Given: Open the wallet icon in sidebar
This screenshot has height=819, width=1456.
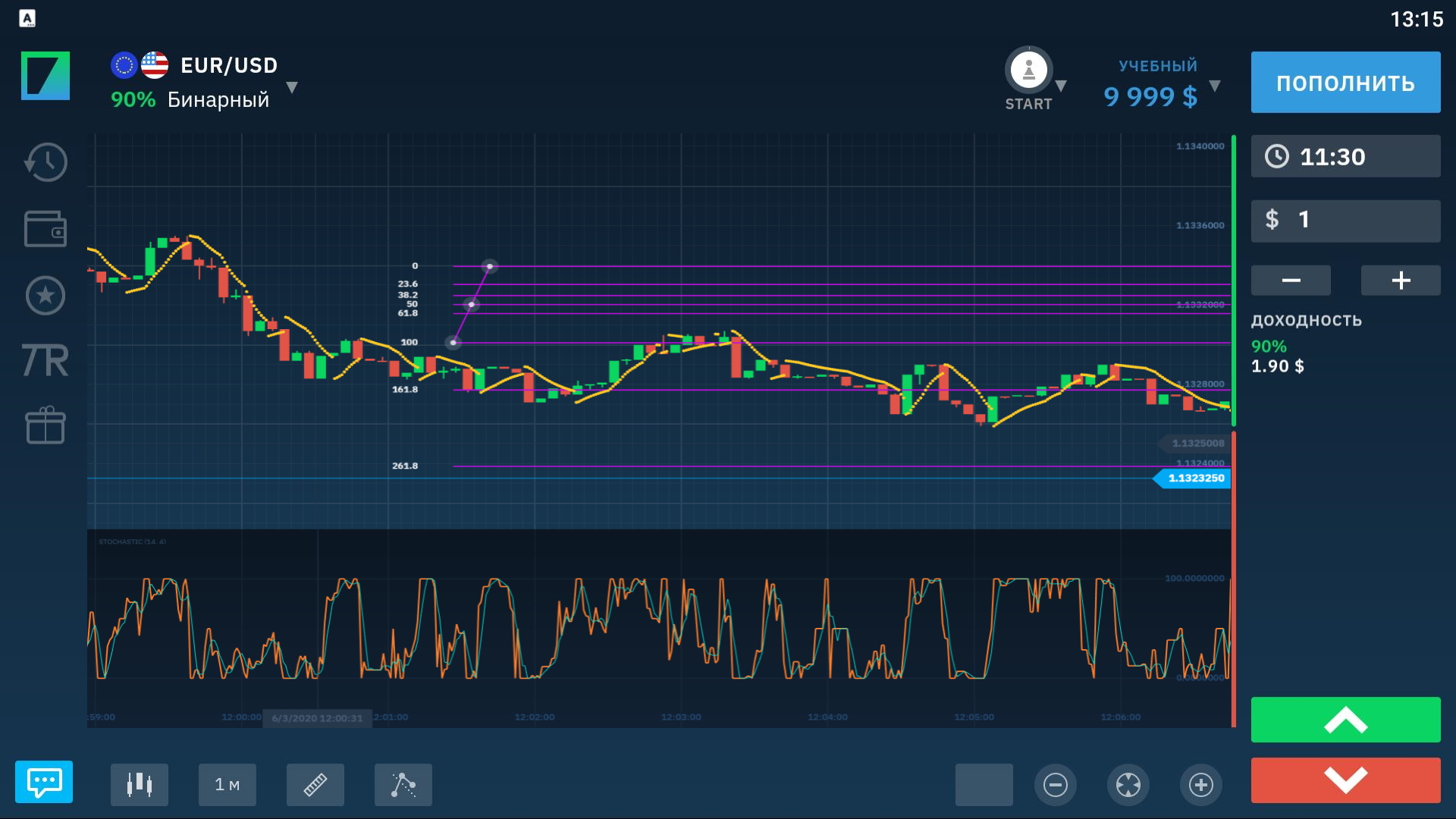Looking at the screenshot, I should pos(45,229).
